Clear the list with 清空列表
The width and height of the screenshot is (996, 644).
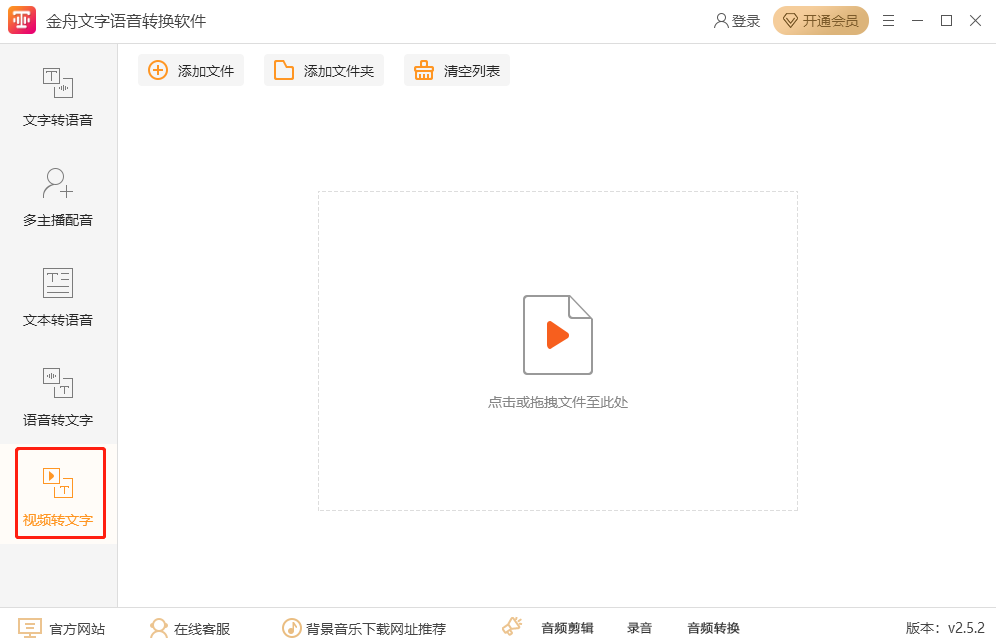457,70
